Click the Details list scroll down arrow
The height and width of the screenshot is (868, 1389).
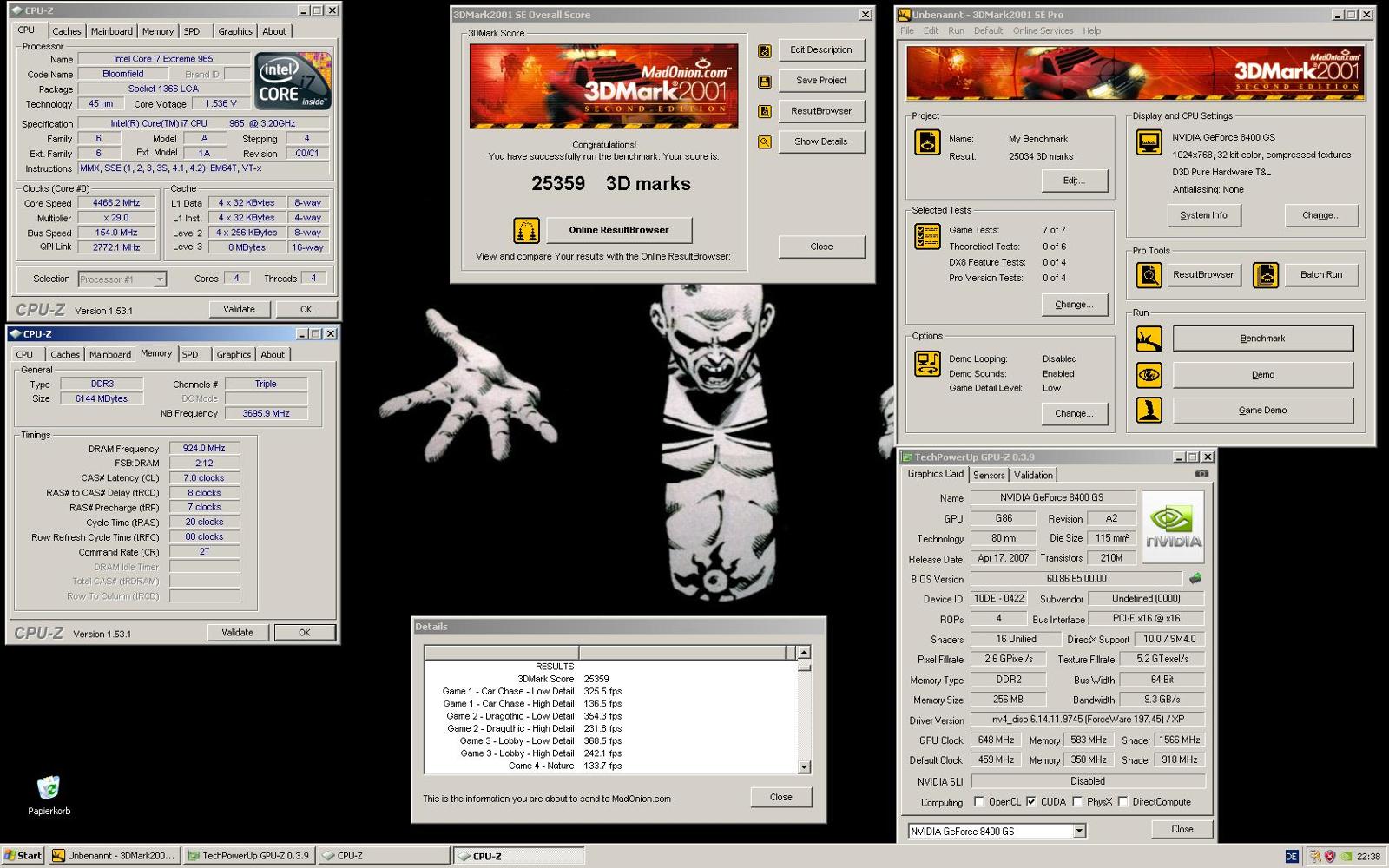tap(804, 767)
